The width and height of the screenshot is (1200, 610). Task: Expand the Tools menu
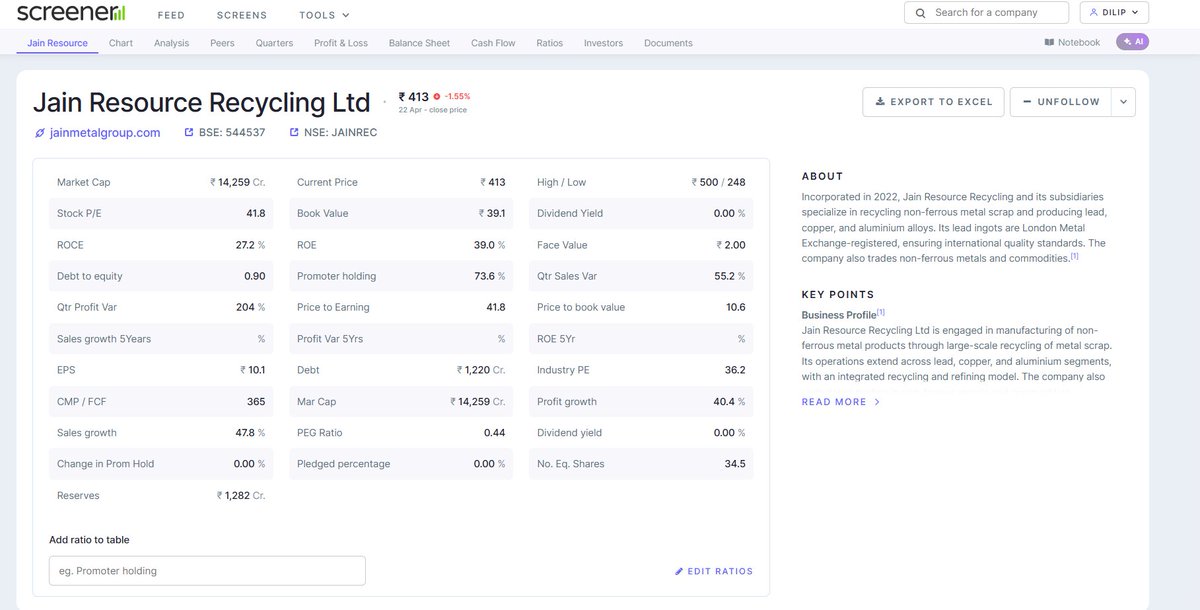pos(325,15)
